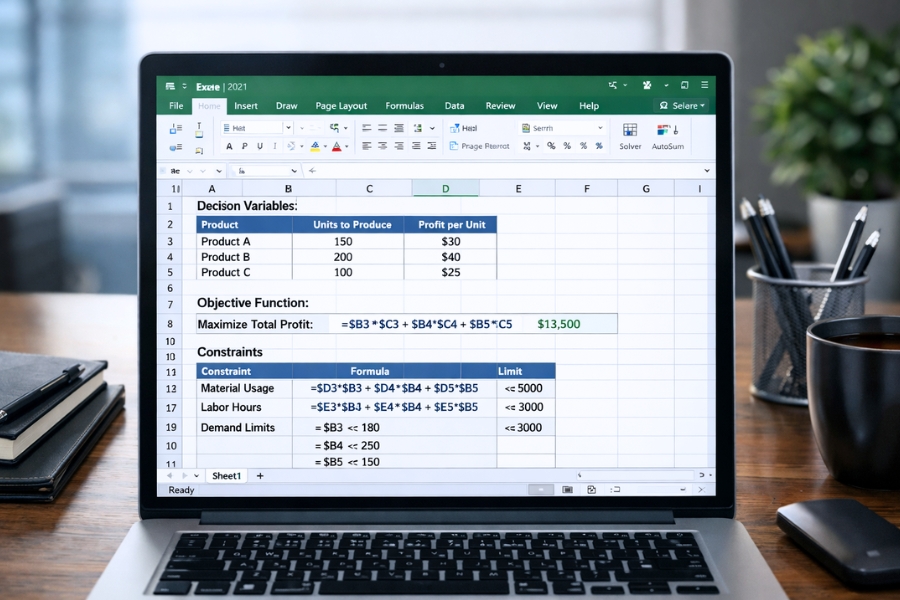Open the Name Box dropdown arrow

click(x=218, y=171)
